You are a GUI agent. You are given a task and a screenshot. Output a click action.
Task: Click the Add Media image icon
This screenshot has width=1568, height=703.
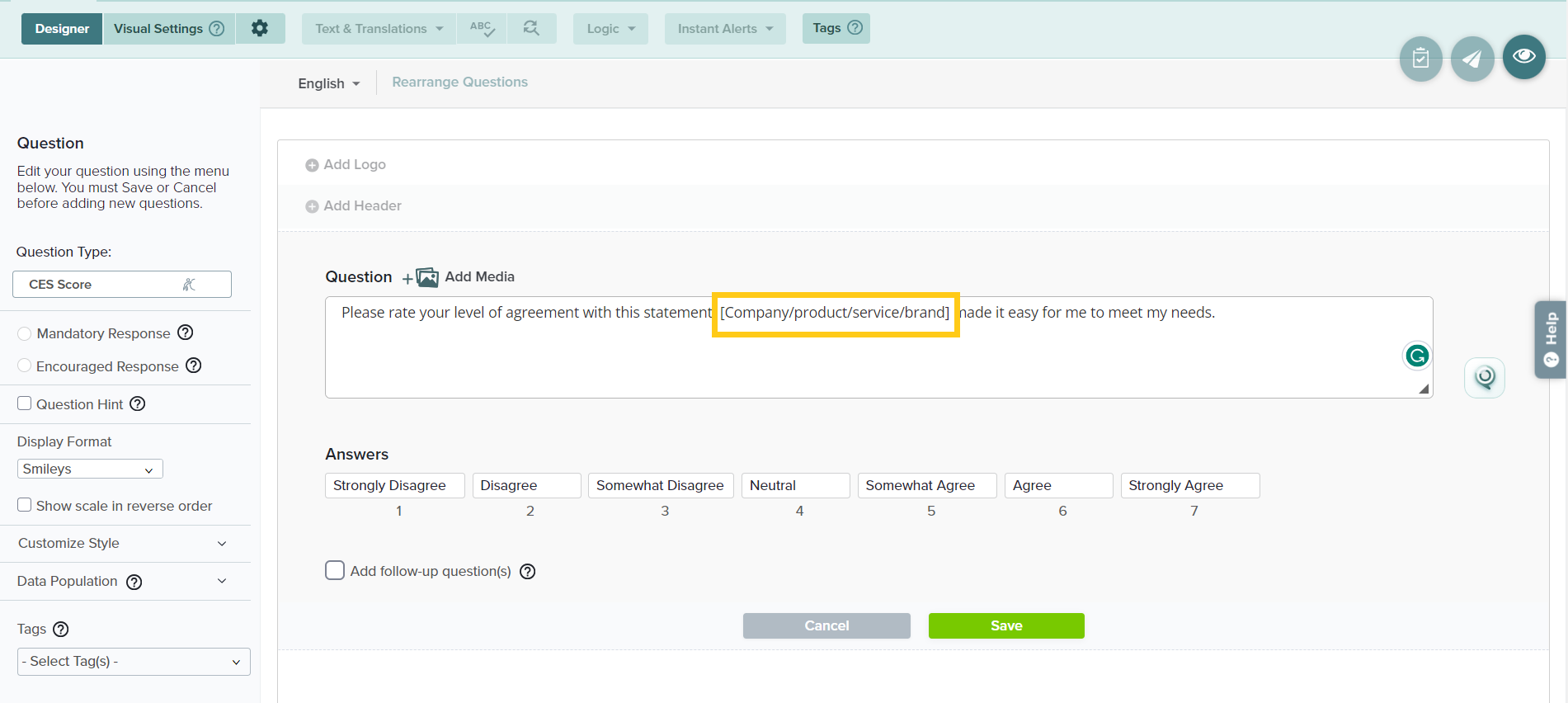point(426,277)
